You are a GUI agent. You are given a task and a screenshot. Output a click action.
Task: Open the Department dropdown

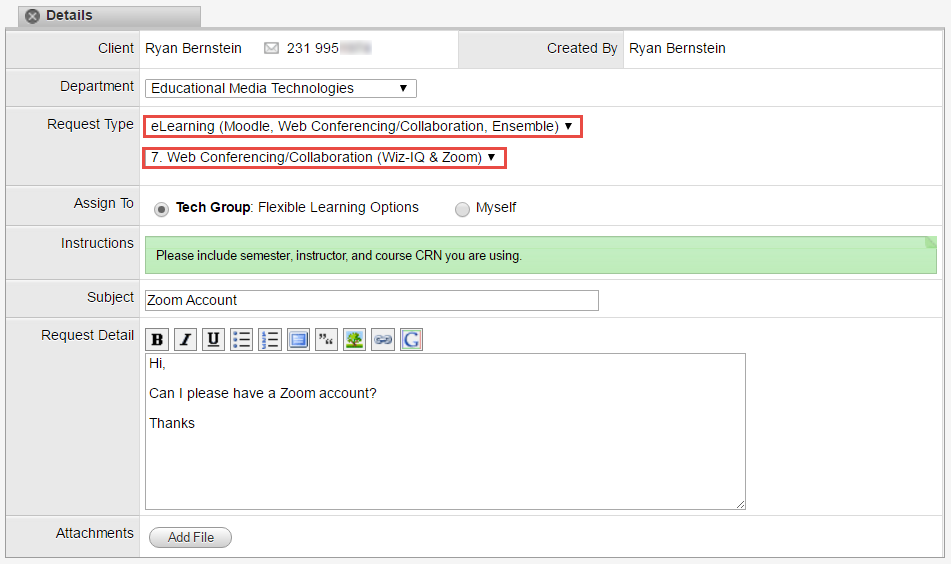pos(281,89)
